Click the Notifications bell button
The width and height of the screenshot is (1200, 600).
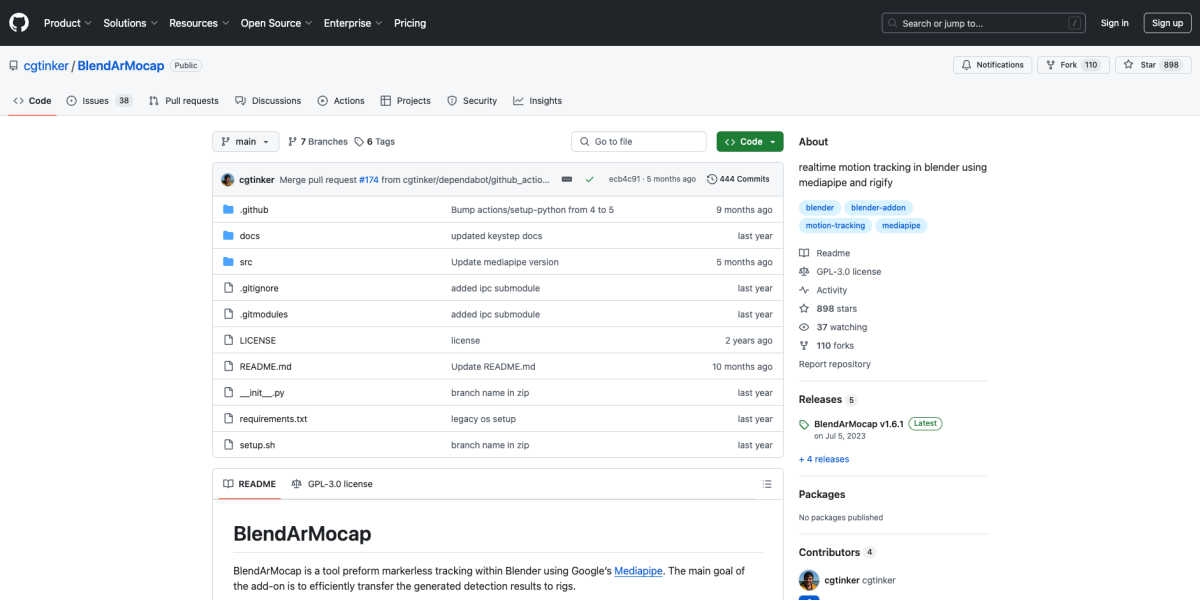coord(992,65)
